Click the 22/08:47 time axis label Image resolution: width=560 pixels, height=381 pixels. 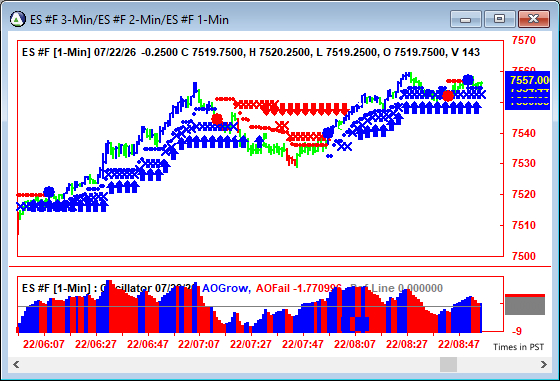point(459,344)
